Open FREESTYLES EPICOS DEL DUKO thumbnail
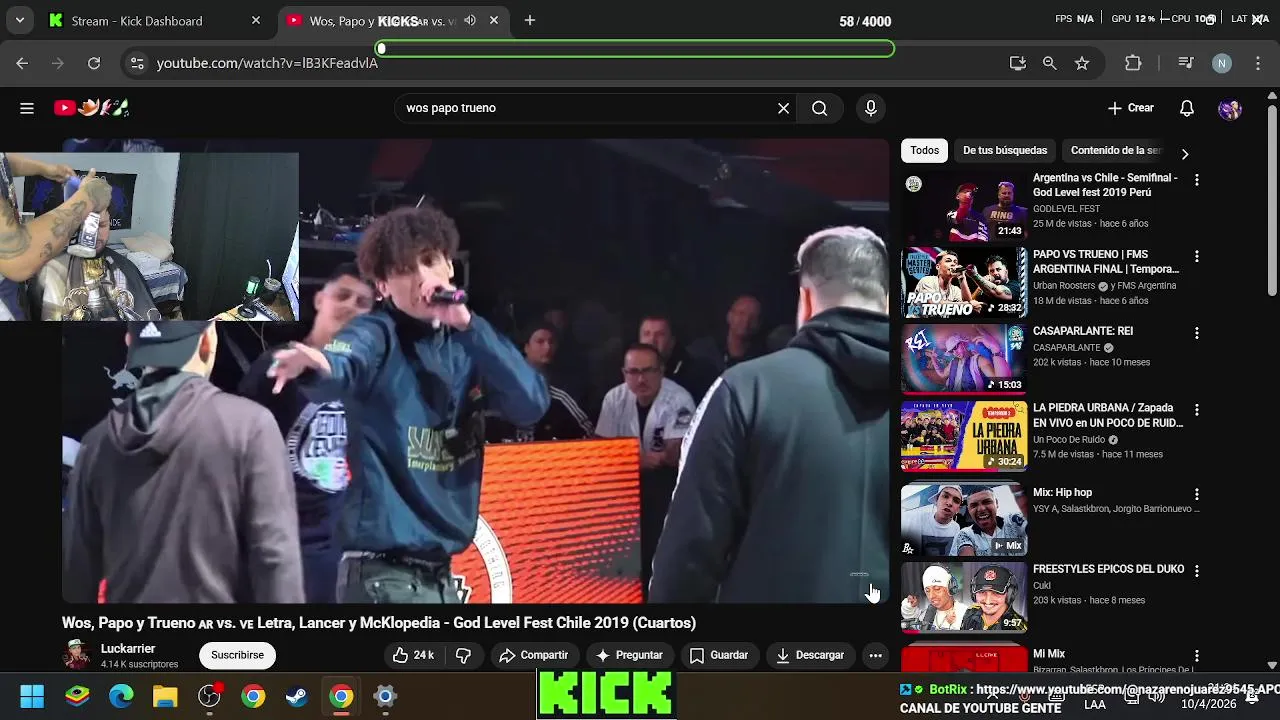 (x=964, y=597)
